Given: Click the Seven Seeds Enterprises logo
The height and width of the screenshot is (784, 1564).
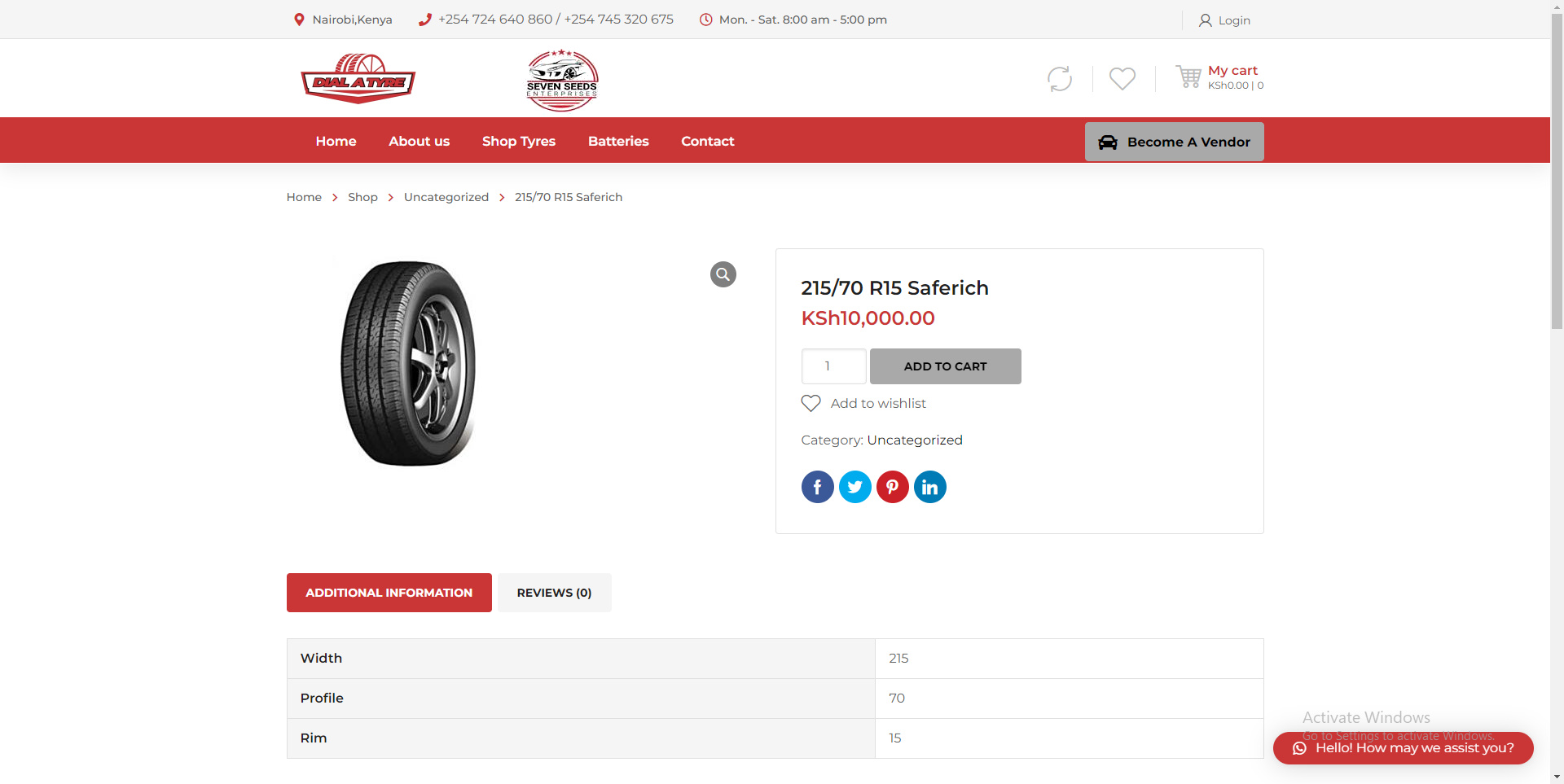Looking at the screenshot, I should (562, 80).
